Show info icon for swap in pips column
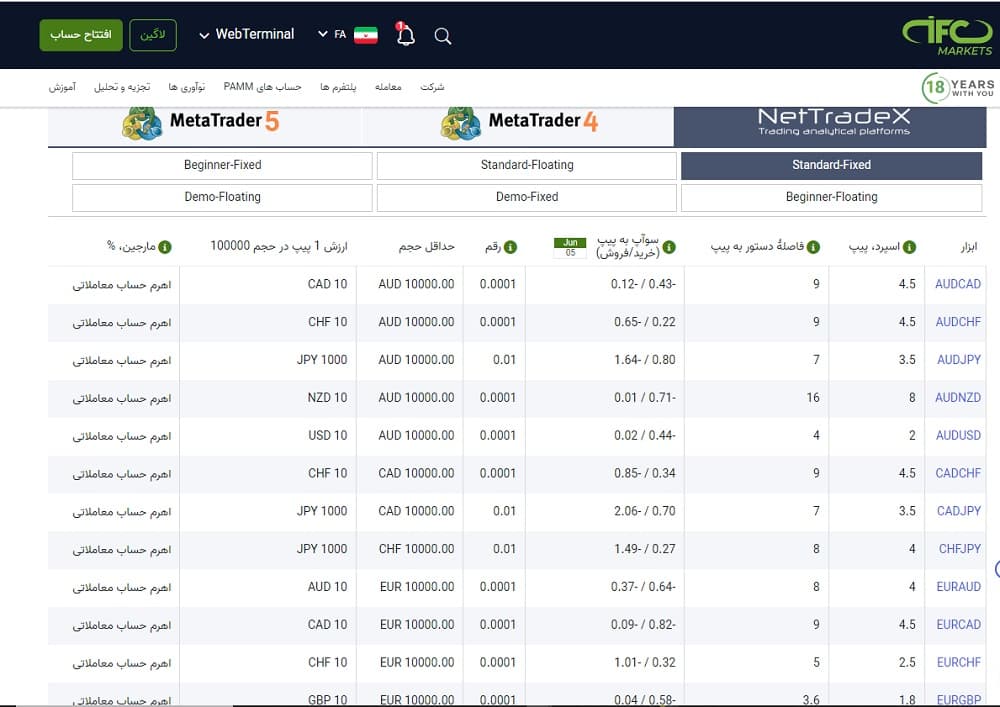The height and width of the screenshot is (707, 1000). (x=669, y=247)
